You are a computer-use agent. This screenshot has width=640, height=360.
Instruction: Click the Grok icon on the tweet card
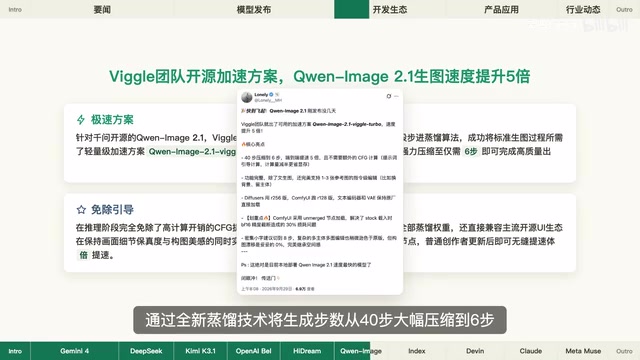[389, 96]
